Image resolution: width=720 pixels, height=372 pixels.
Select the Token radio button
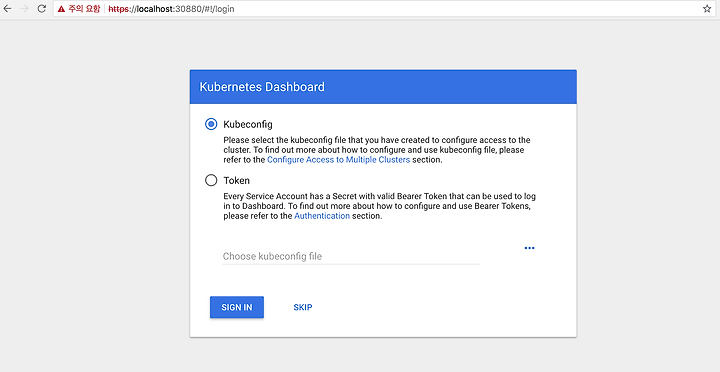pos(211,180)
